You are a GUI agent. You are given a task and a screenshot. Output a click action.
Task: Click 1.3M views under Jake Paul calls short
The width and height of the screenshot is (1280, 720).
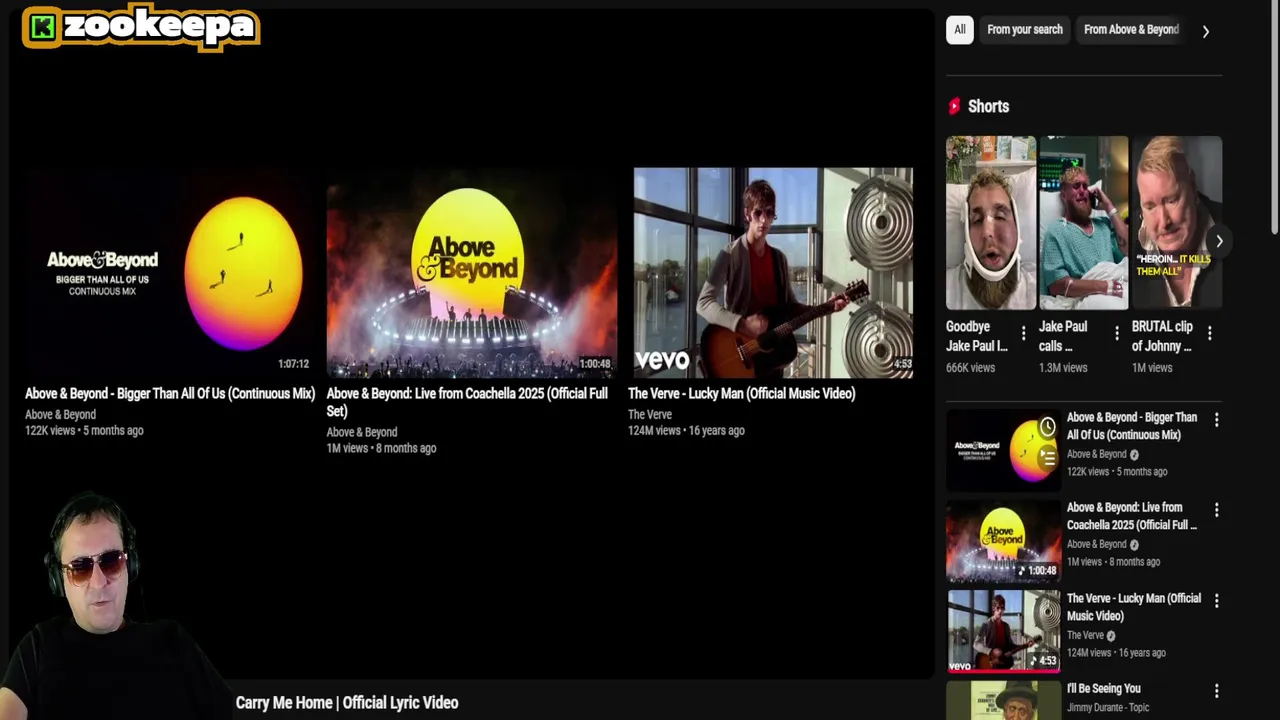(1063, 368)
